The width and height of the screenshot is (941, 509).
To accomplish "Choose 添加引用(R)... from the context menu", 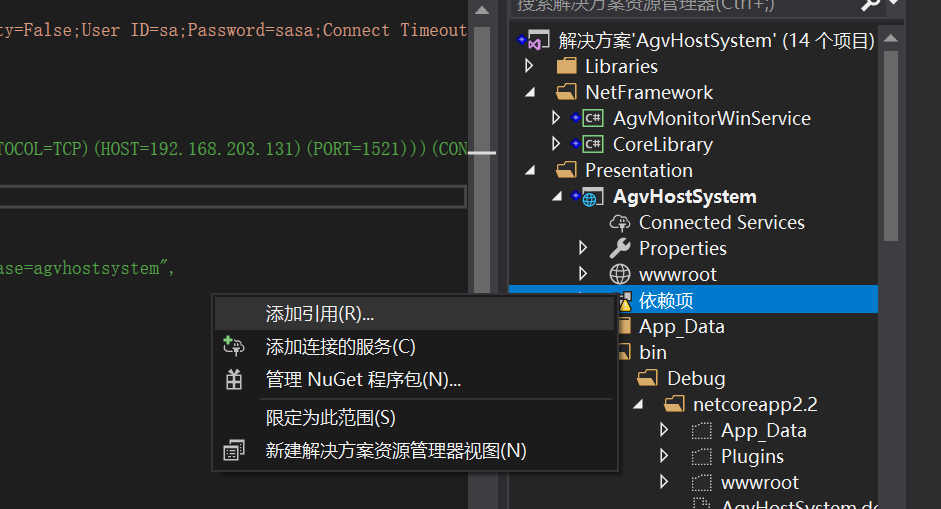I will pos(414,314).
